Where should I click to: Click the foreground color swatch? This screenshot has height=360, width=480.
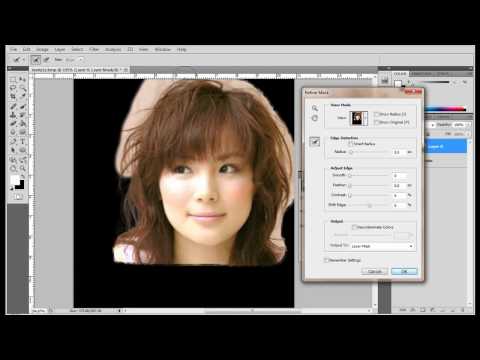click(15, 180)
